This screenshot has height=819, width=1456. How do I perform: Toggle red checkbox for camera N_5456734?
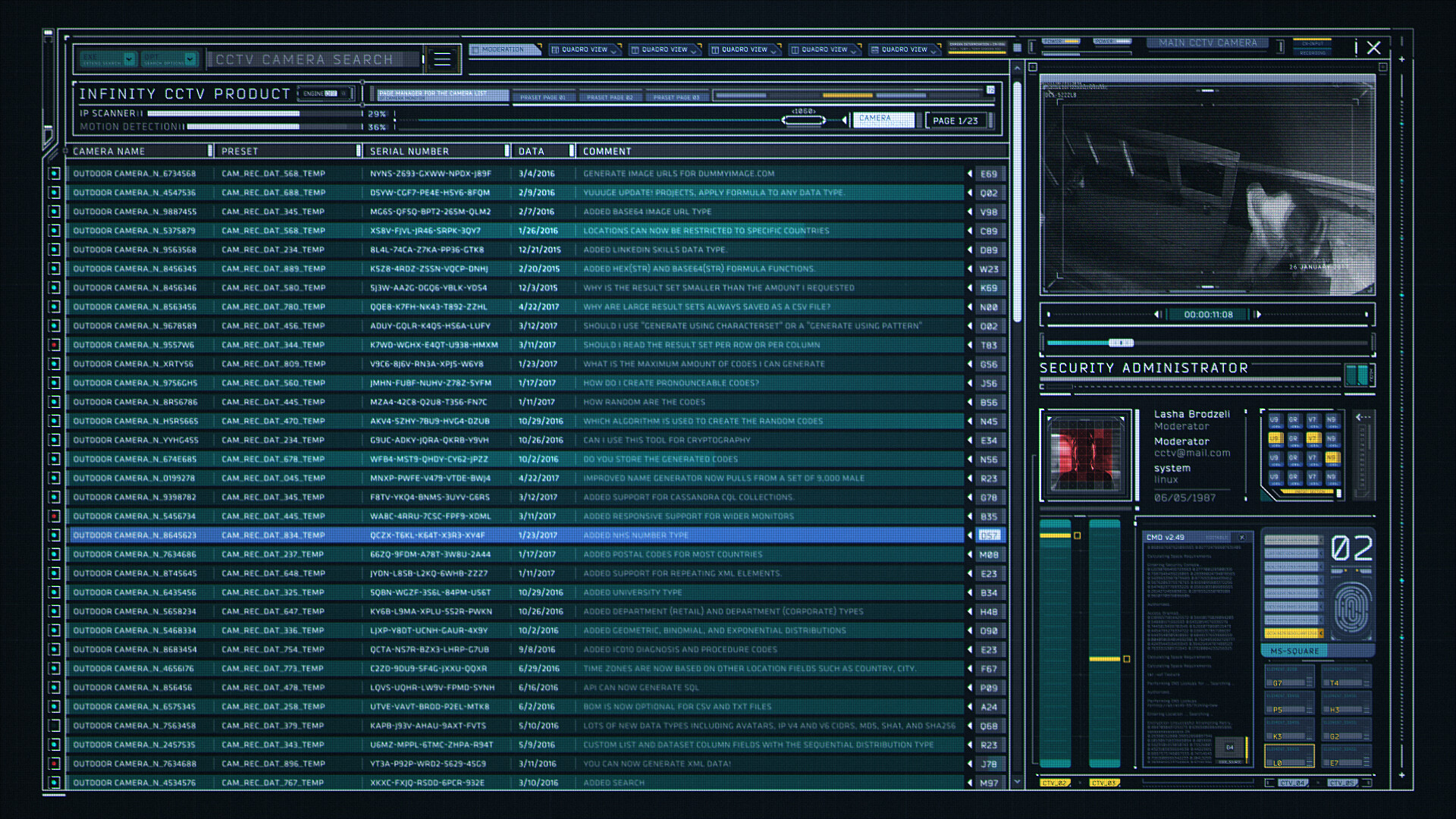point(54,516)
